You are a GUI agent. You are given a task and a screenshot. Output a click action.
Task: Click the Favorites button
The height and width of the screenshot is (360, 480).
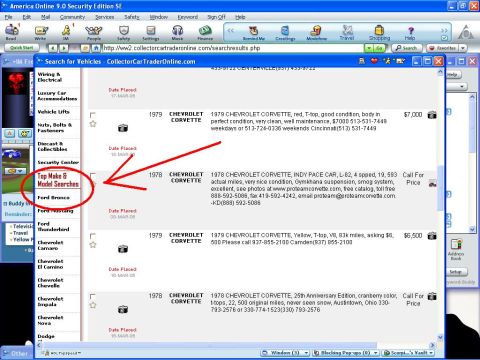point(443,48)
